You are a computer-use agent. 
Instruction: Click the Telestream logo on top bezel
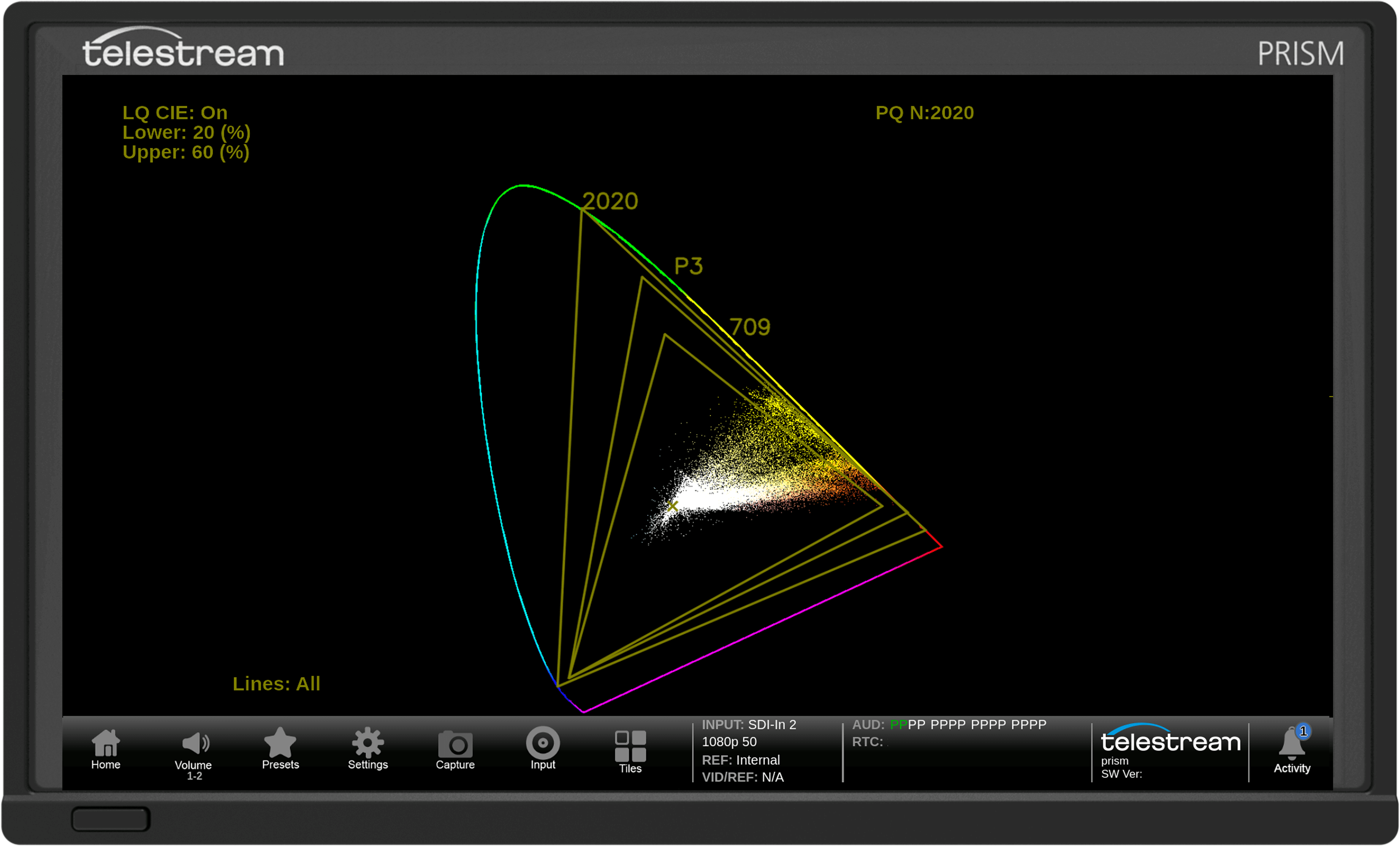click(183, 47)
